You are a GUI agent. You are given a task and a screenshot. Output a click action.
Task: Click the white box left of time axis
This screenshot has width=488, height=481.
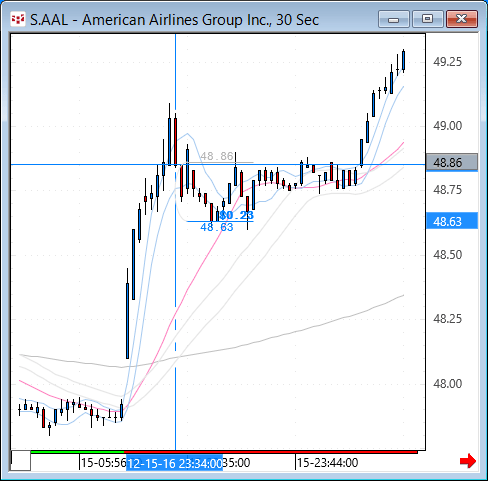(x=21, y=461)
